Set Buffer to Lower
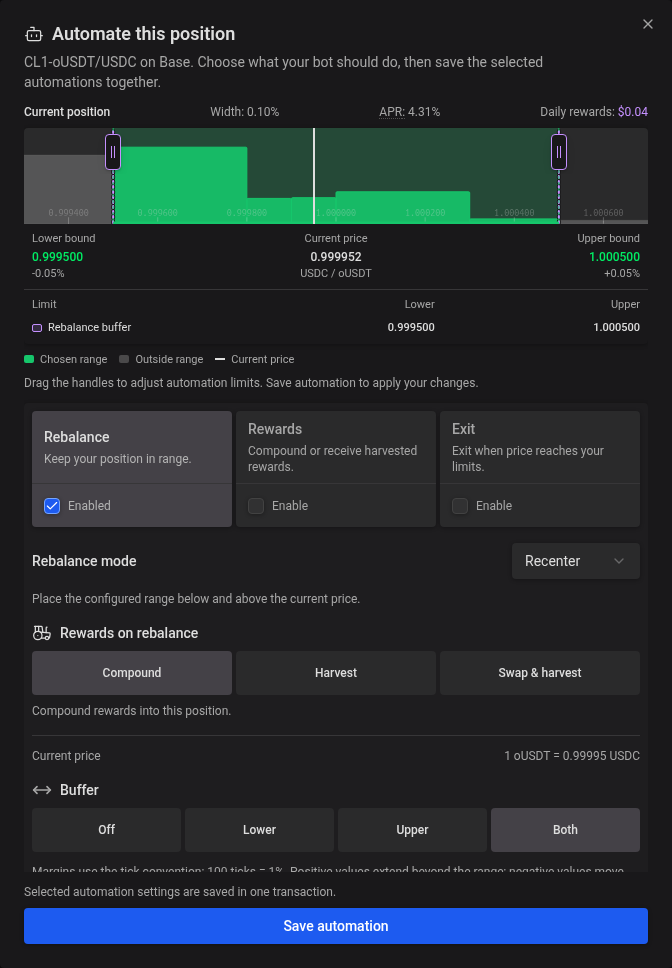 click(259, 830)
